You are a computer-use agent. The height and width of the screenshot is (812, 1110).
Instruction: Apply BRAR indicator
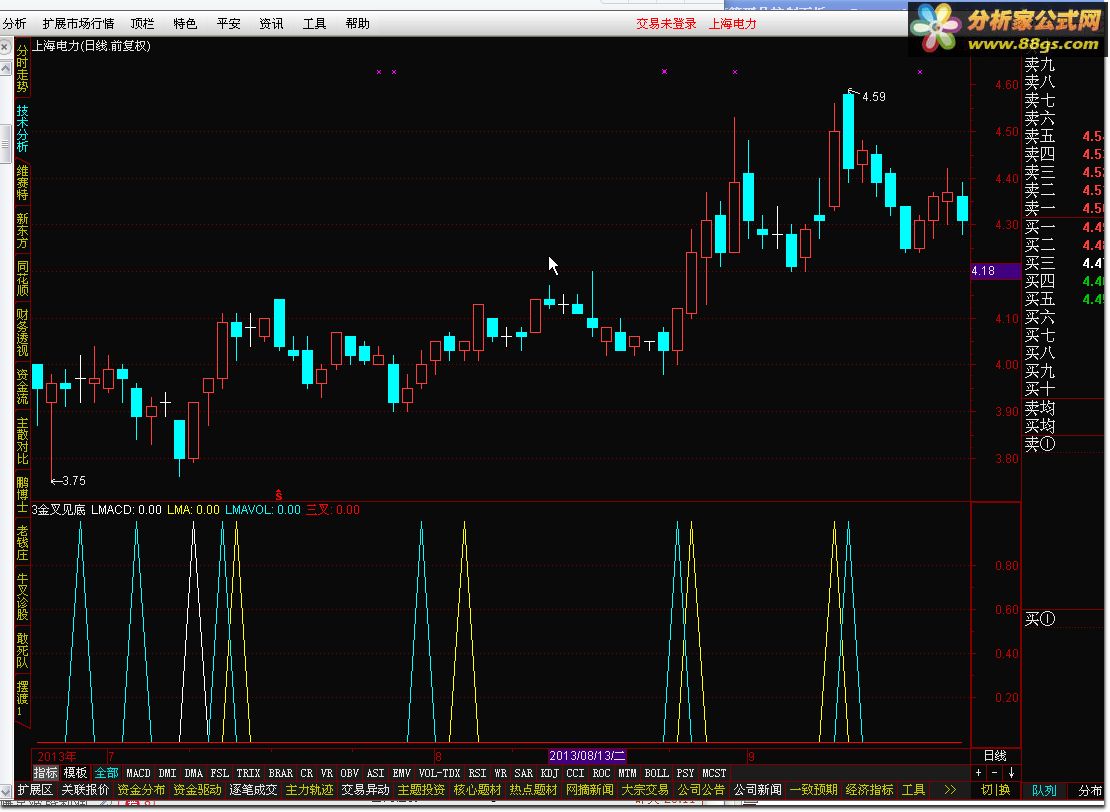(x=280, y=773)
